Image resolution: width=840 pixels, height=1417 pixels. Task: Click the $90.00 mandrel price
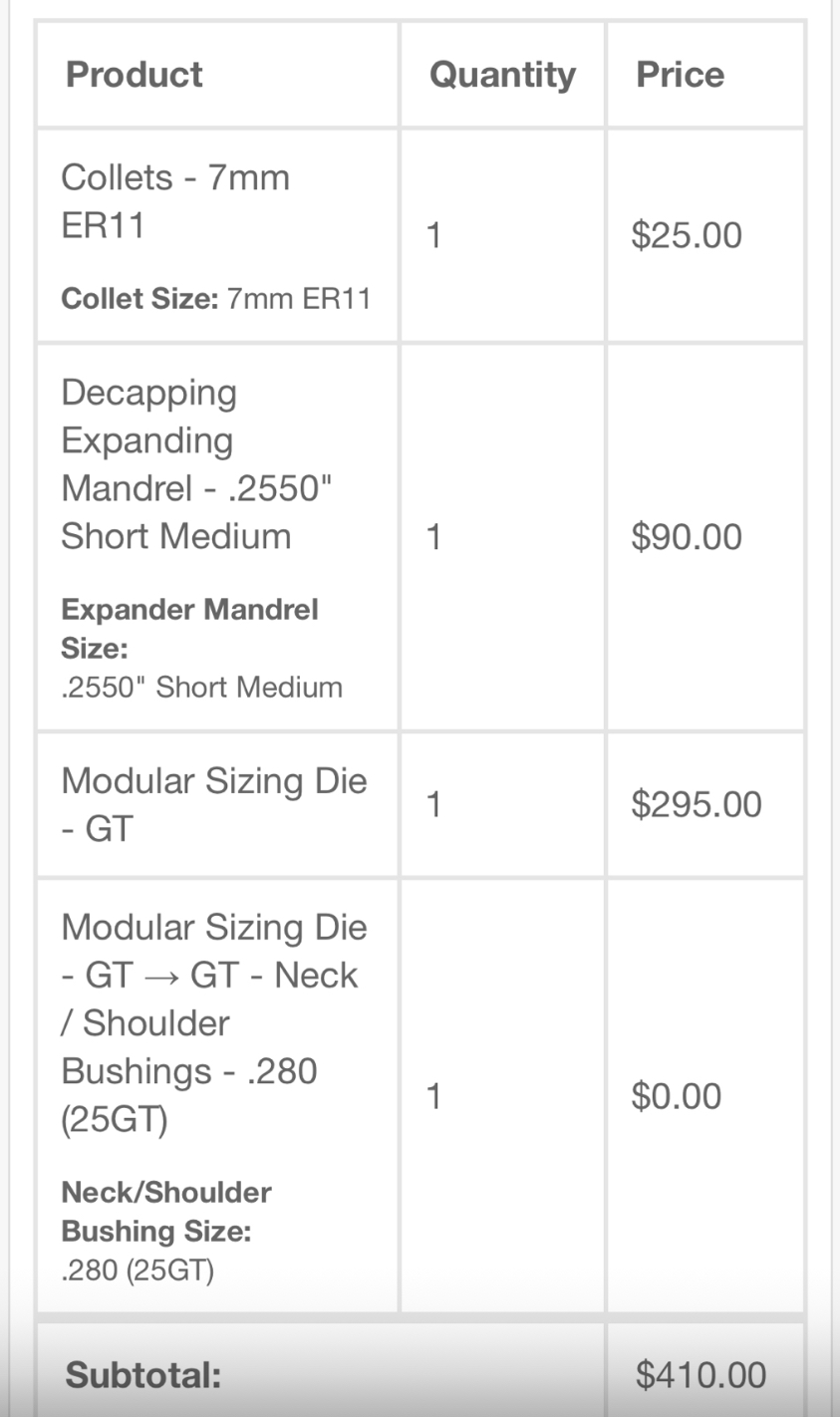pyautogui.click(x=687, y=537)
